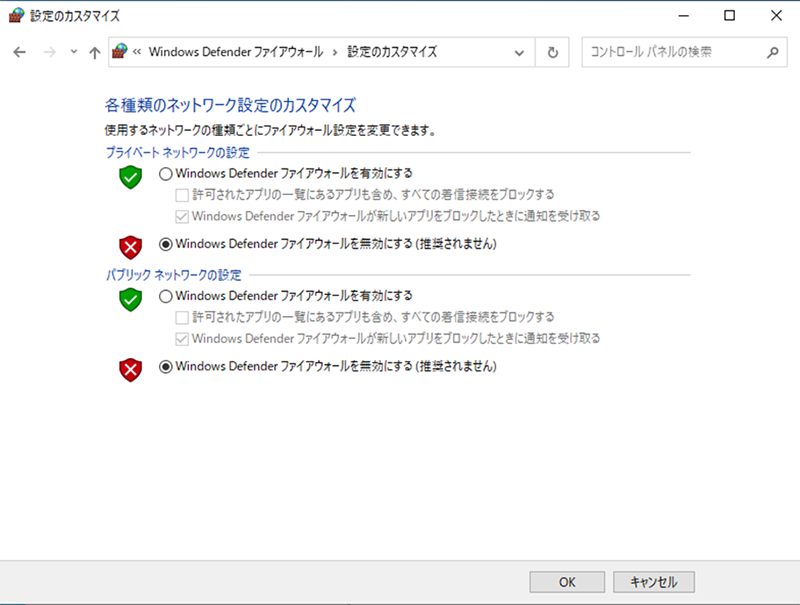
Task: Go up one level with up arrow
Action: point(94,52)
